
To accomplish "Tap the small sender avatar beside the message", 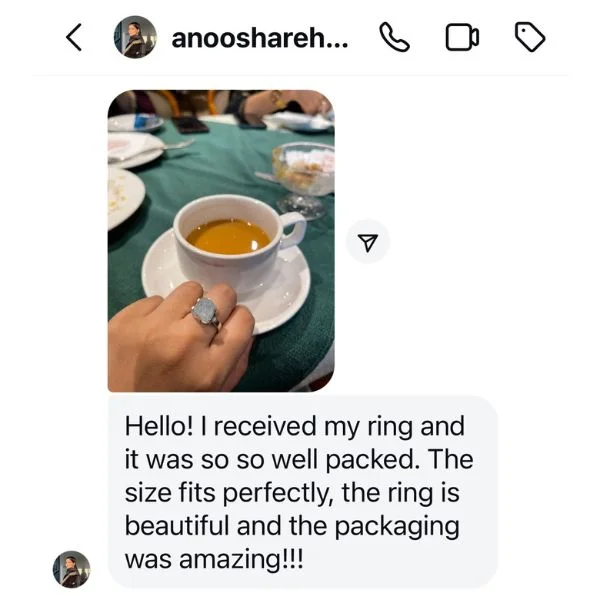I will [72, 569].
